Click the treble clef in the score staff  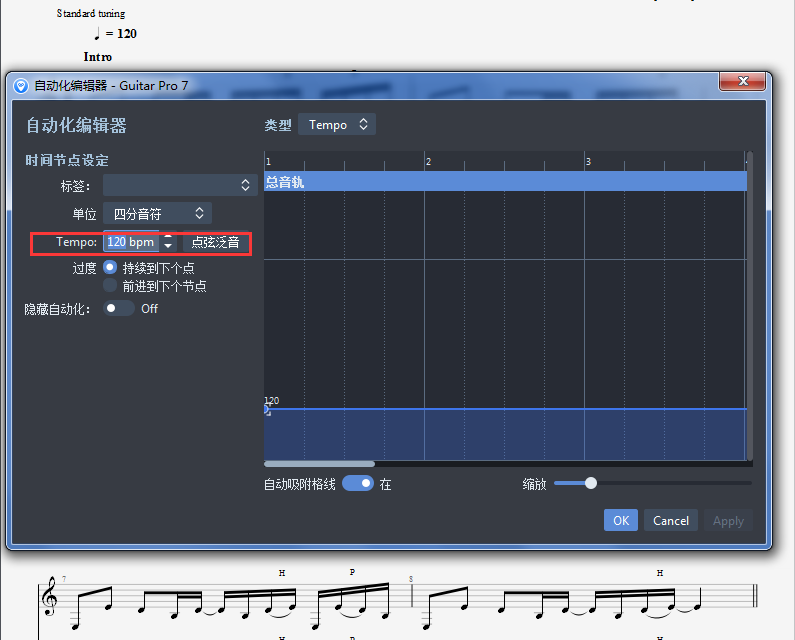pyautogui.click(x=49, y=596)
